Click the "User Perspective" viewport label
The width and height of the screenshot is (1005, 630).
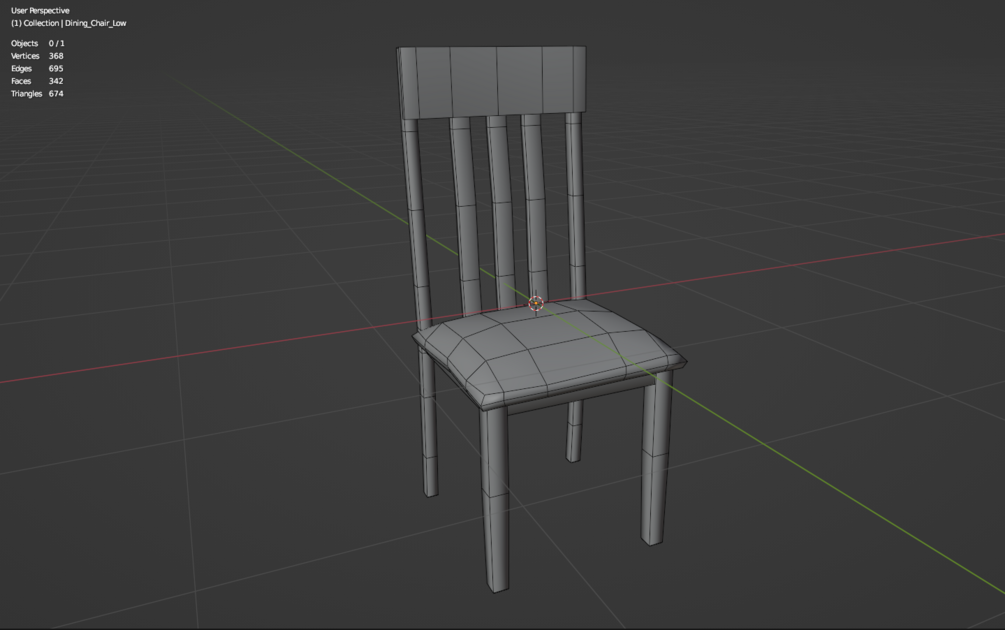pos(40,10)
